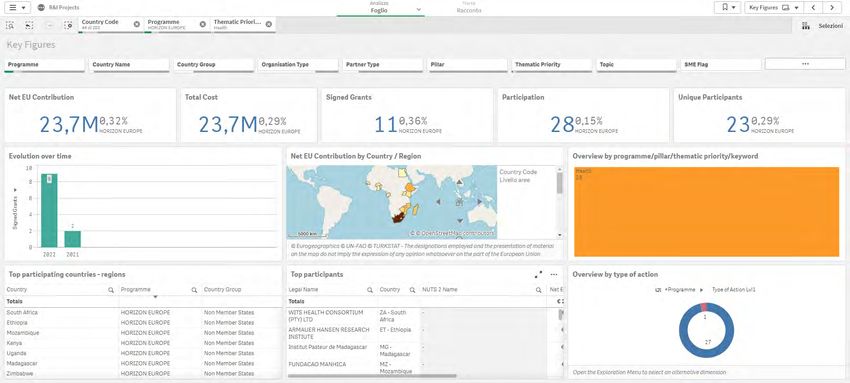Search the Legal Name column

pyautogui.click(x=370, y=290)
